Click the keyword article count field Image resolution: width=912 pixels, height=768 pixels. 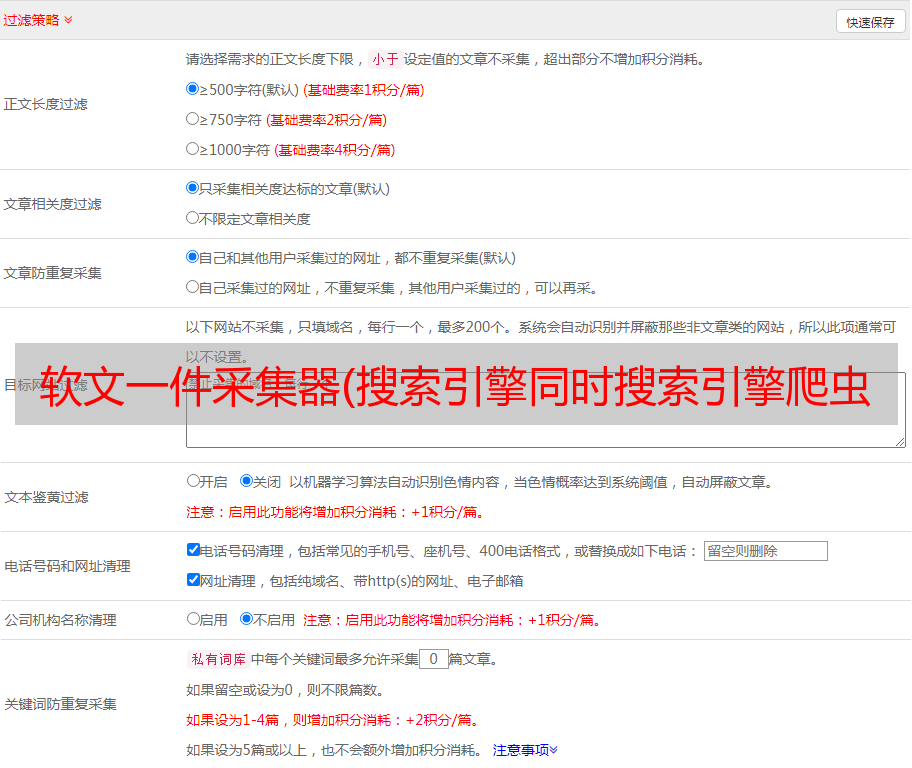(433, 659)
